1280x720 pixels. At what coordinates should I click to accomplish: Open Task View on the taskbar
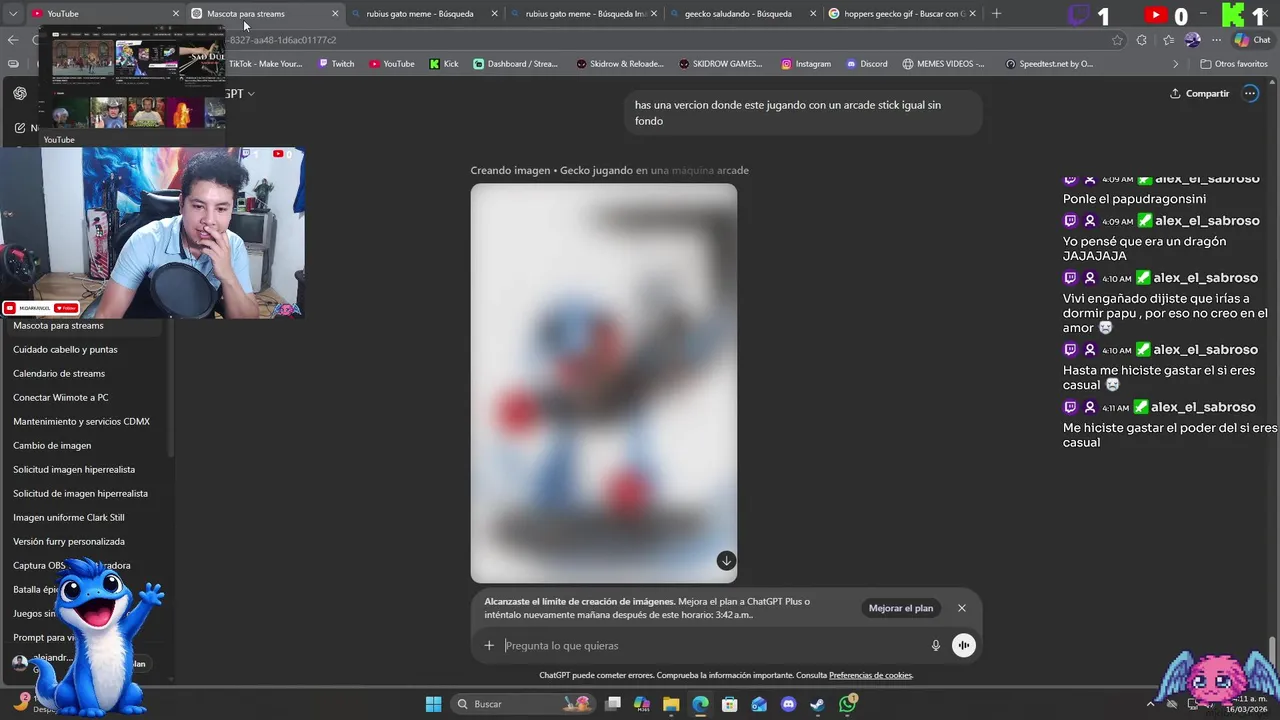[x=613, y=704]
